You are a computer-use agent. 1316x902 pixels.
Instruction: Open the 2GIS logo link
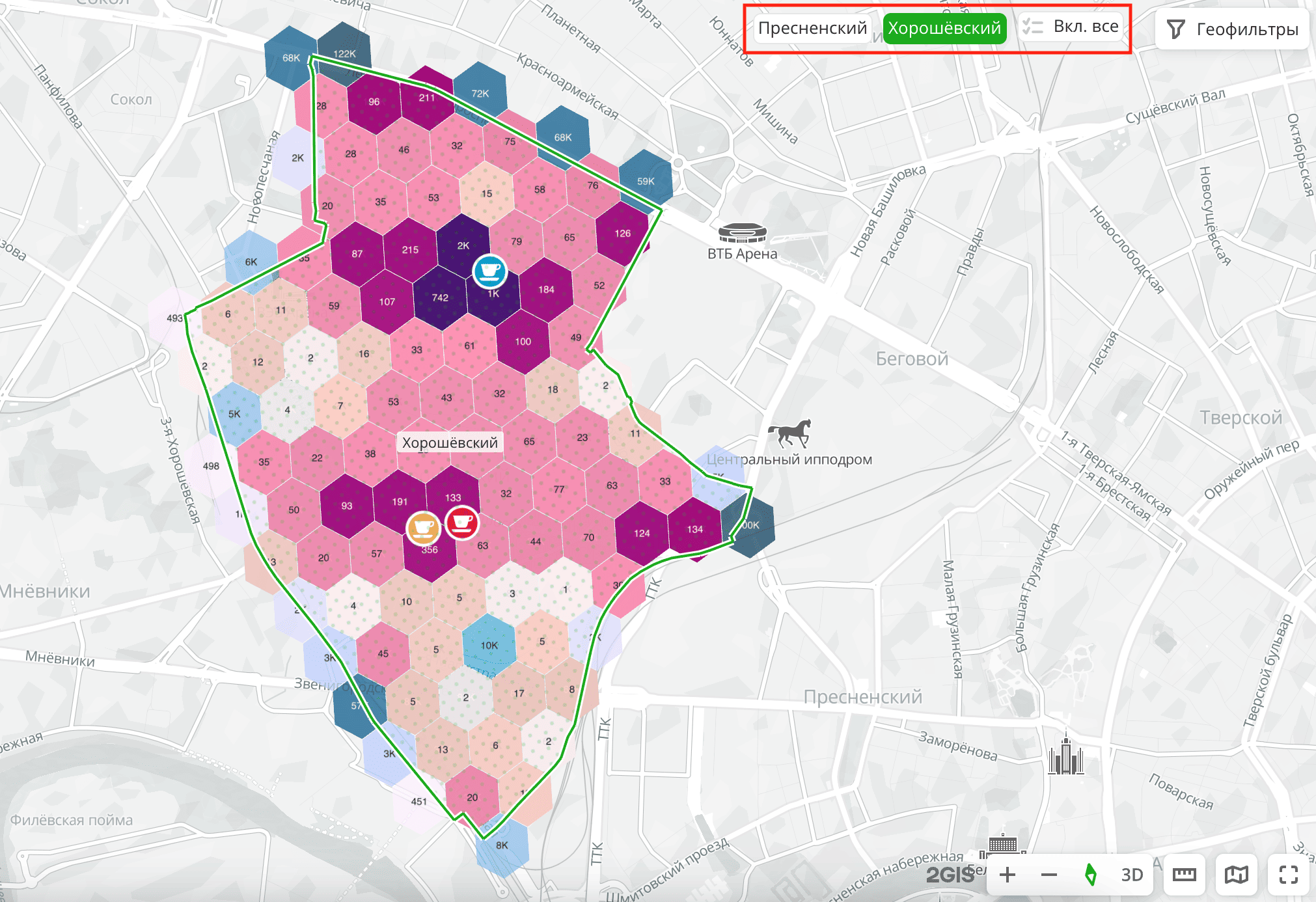[x=950, y=875]
